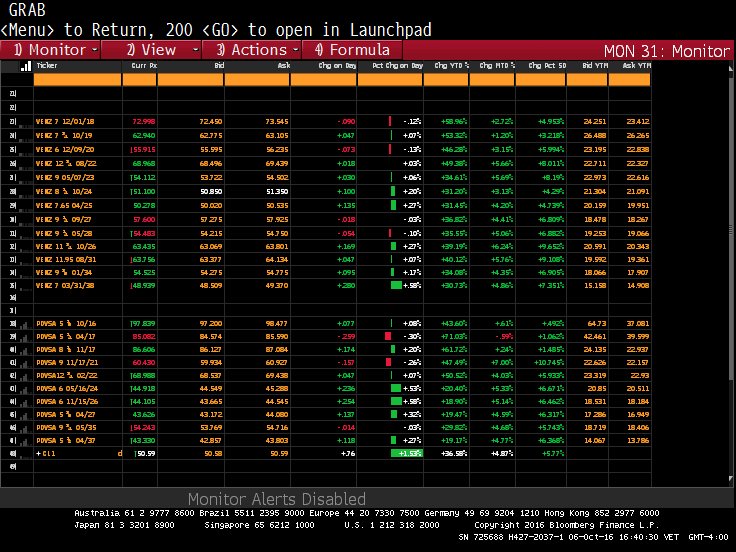This screenshot has width=736, height=552.
Task: Sort by the Chg on Day column header
Action: (x=337, y=66)
